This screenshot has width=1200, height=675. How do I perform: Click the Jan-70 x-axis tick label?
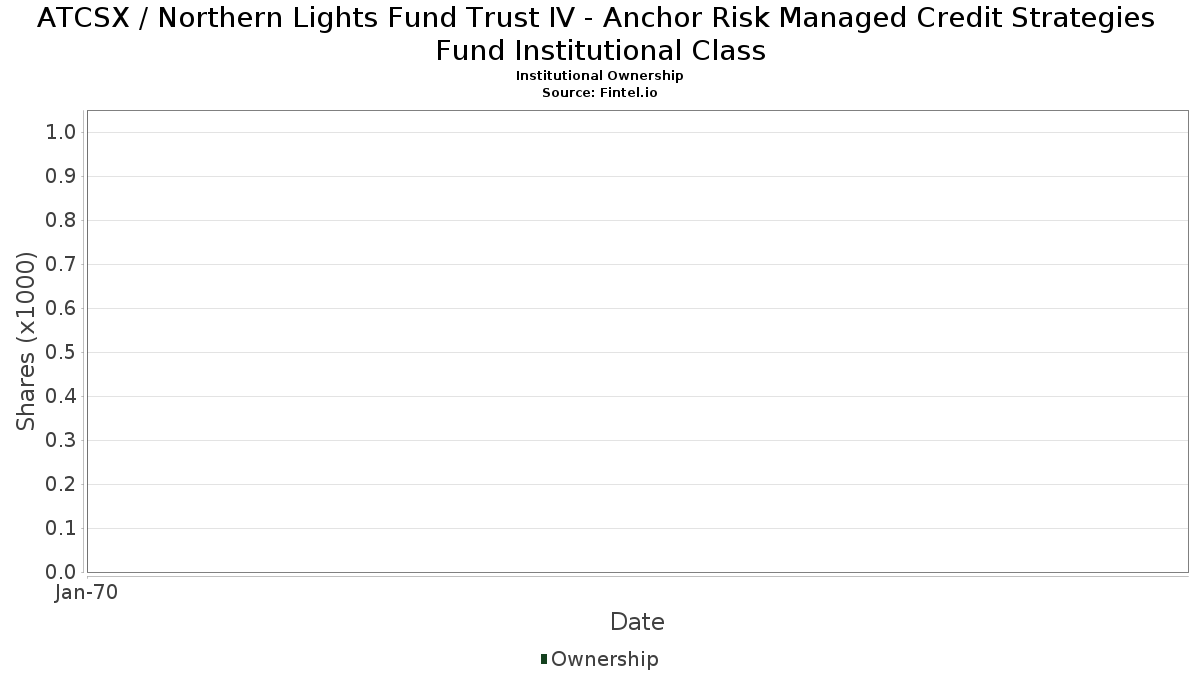(x=87, y=593)
